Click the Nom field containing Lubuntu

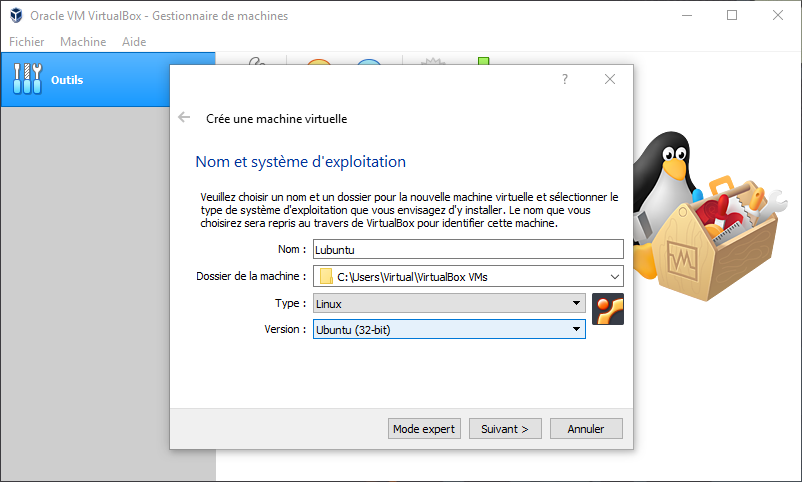coord(468,249)
